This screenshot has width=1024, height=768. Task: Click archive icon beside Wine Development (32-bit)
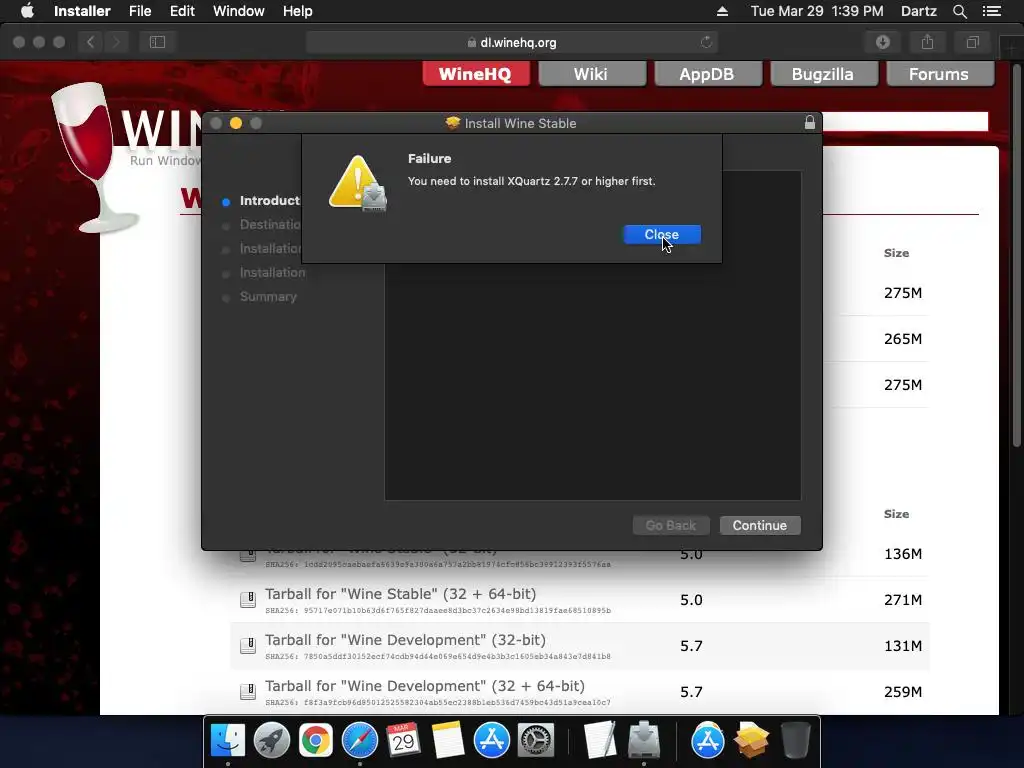pyautogui.click(x=248, y=645)
